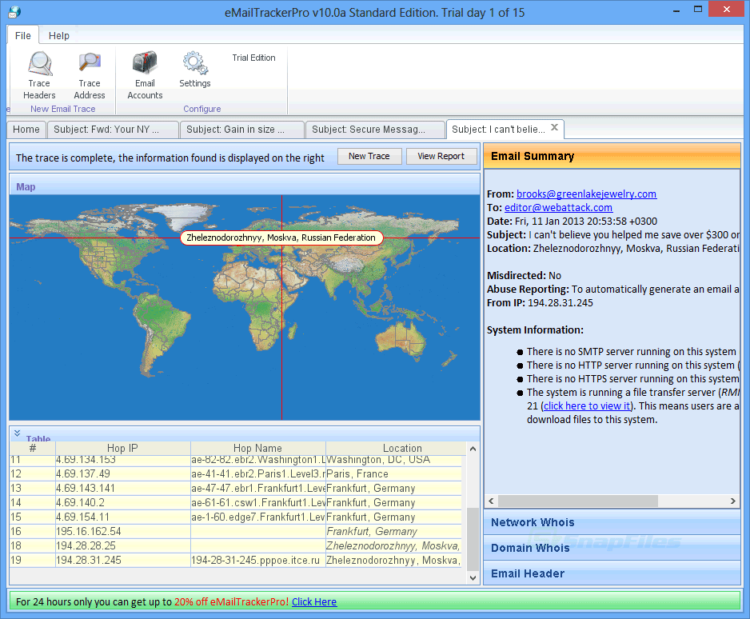Click the Email Summary scroll right arrow
This screenshot has height=619, width=750.
(x=733, y=501)
